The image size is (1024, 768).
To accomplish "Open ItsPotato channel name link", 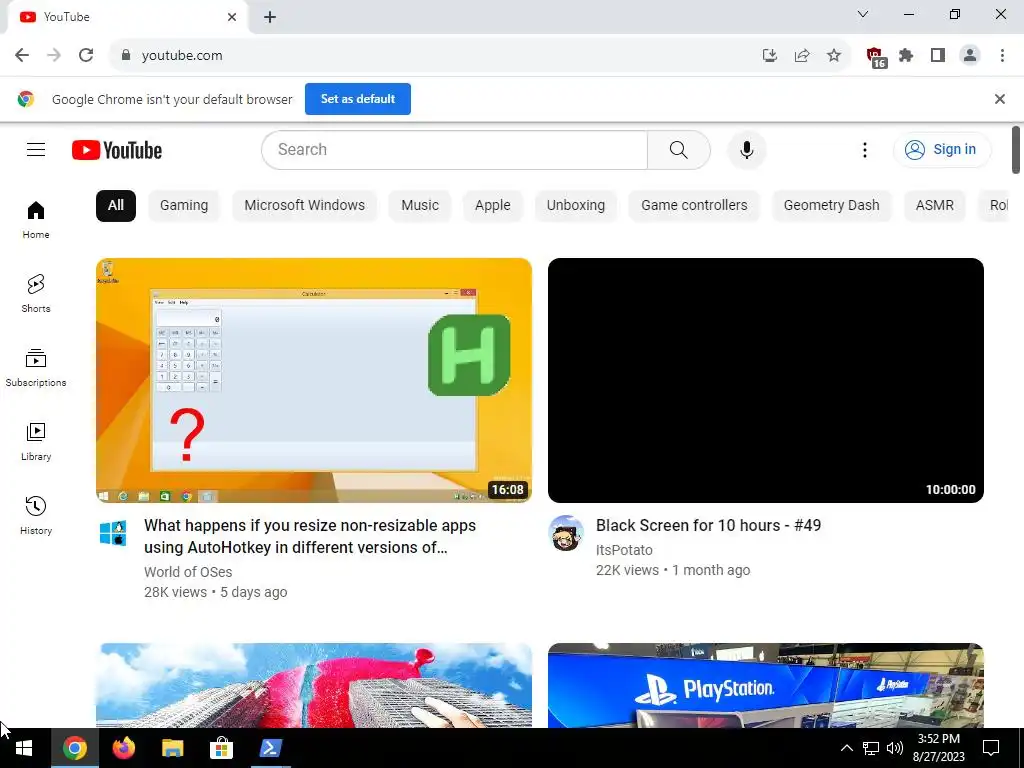I will pyautogui.click(x=624, y=550).
